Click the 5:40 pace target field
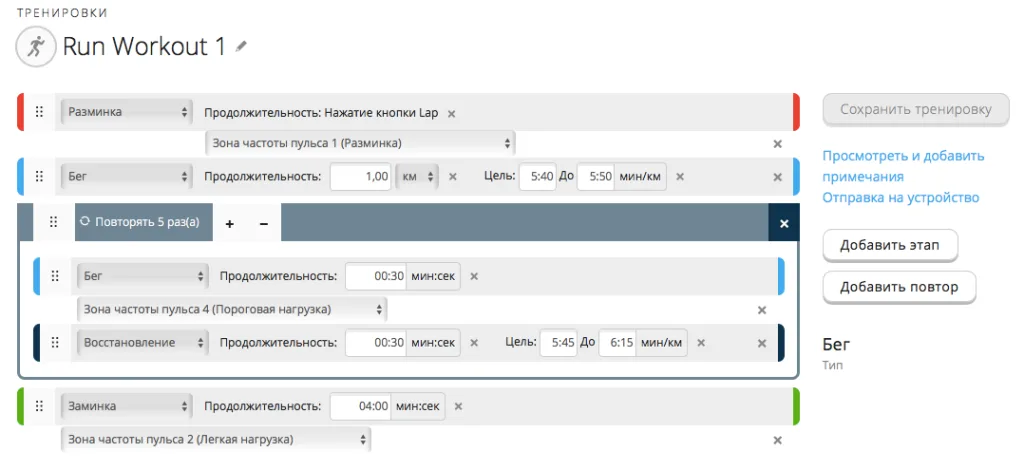The image size is (1024, 470). 537,176
